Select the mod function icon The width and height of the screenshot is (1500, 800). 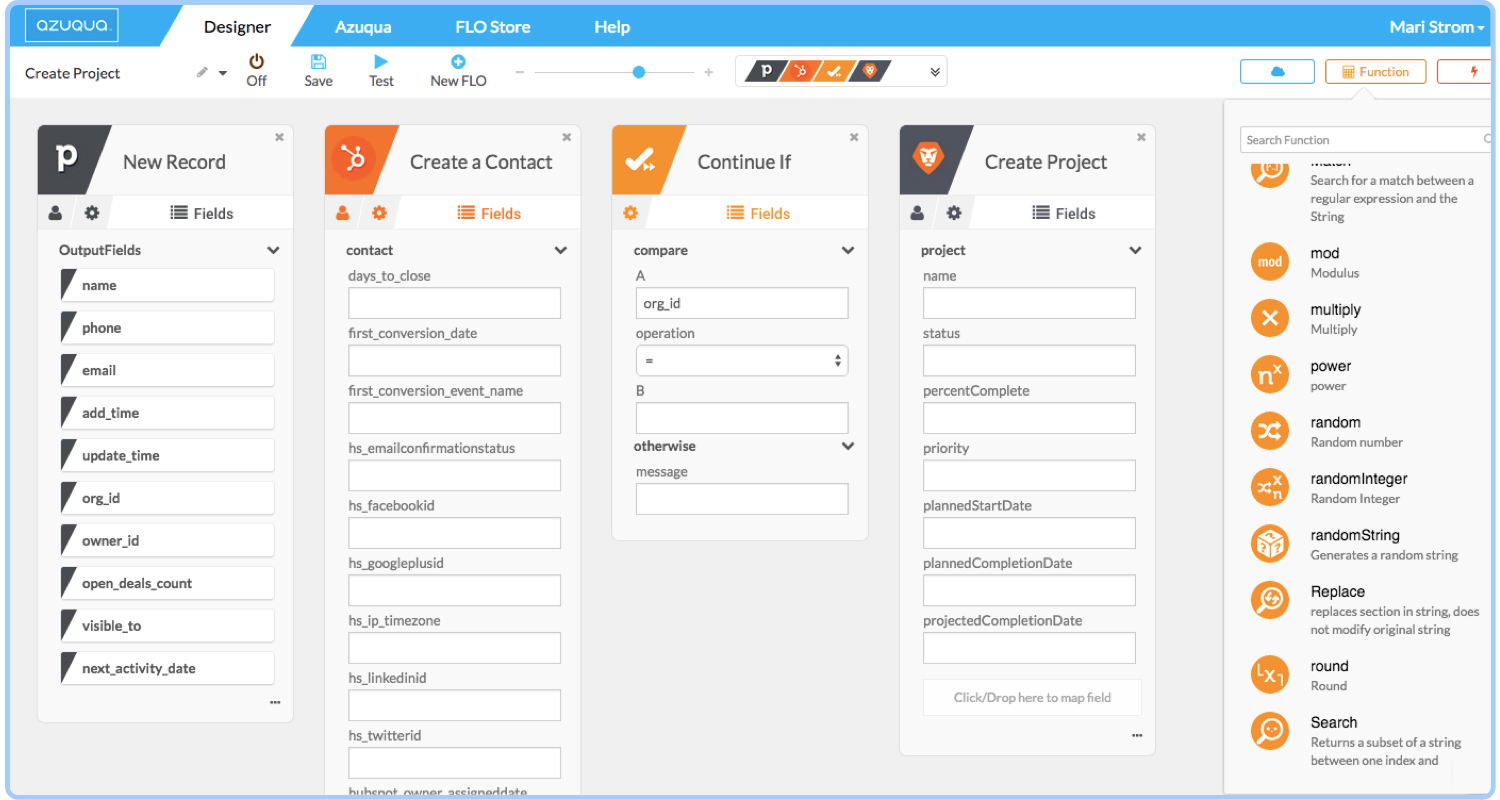1270,262
